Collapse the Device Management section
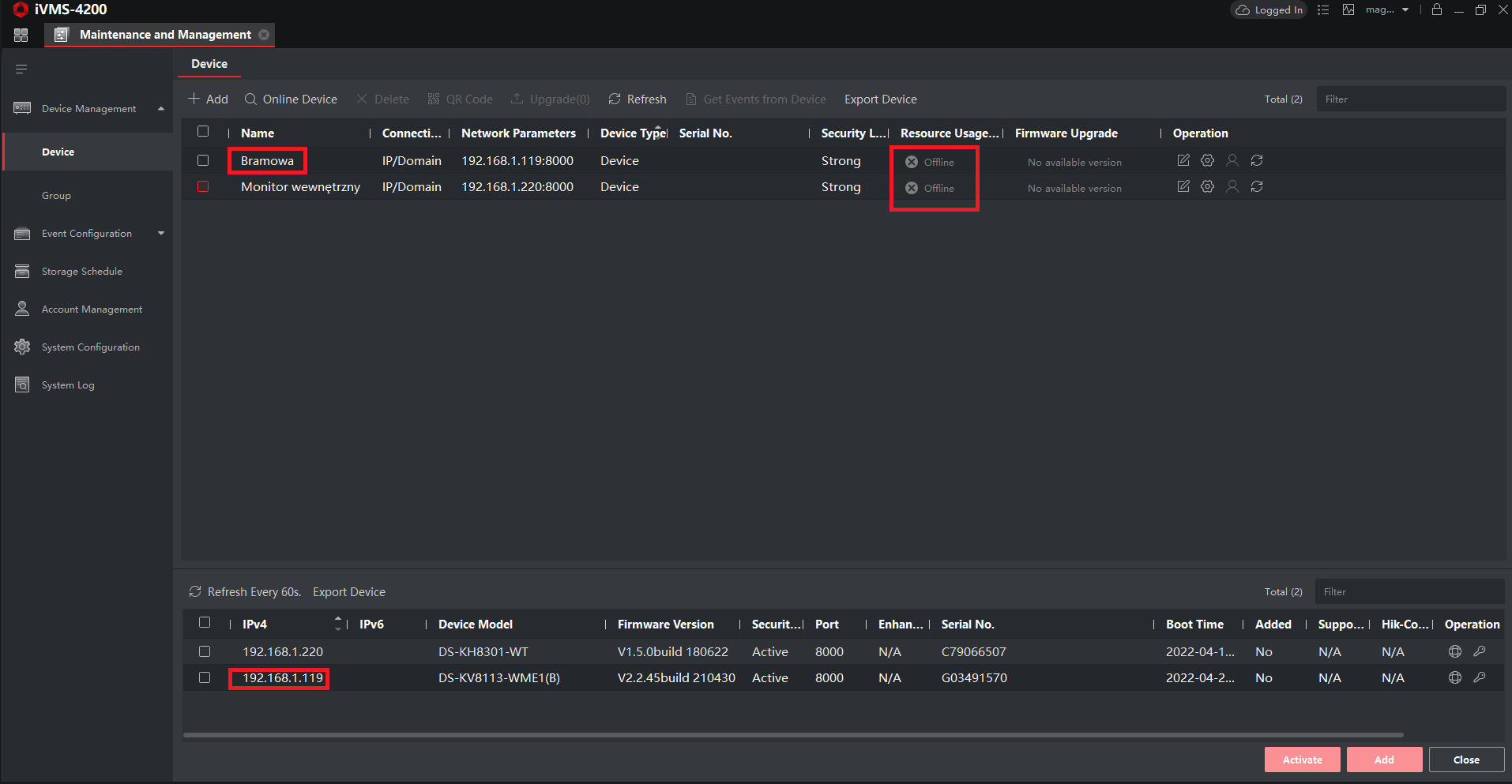1512x784 pixels. click(161, 108)
